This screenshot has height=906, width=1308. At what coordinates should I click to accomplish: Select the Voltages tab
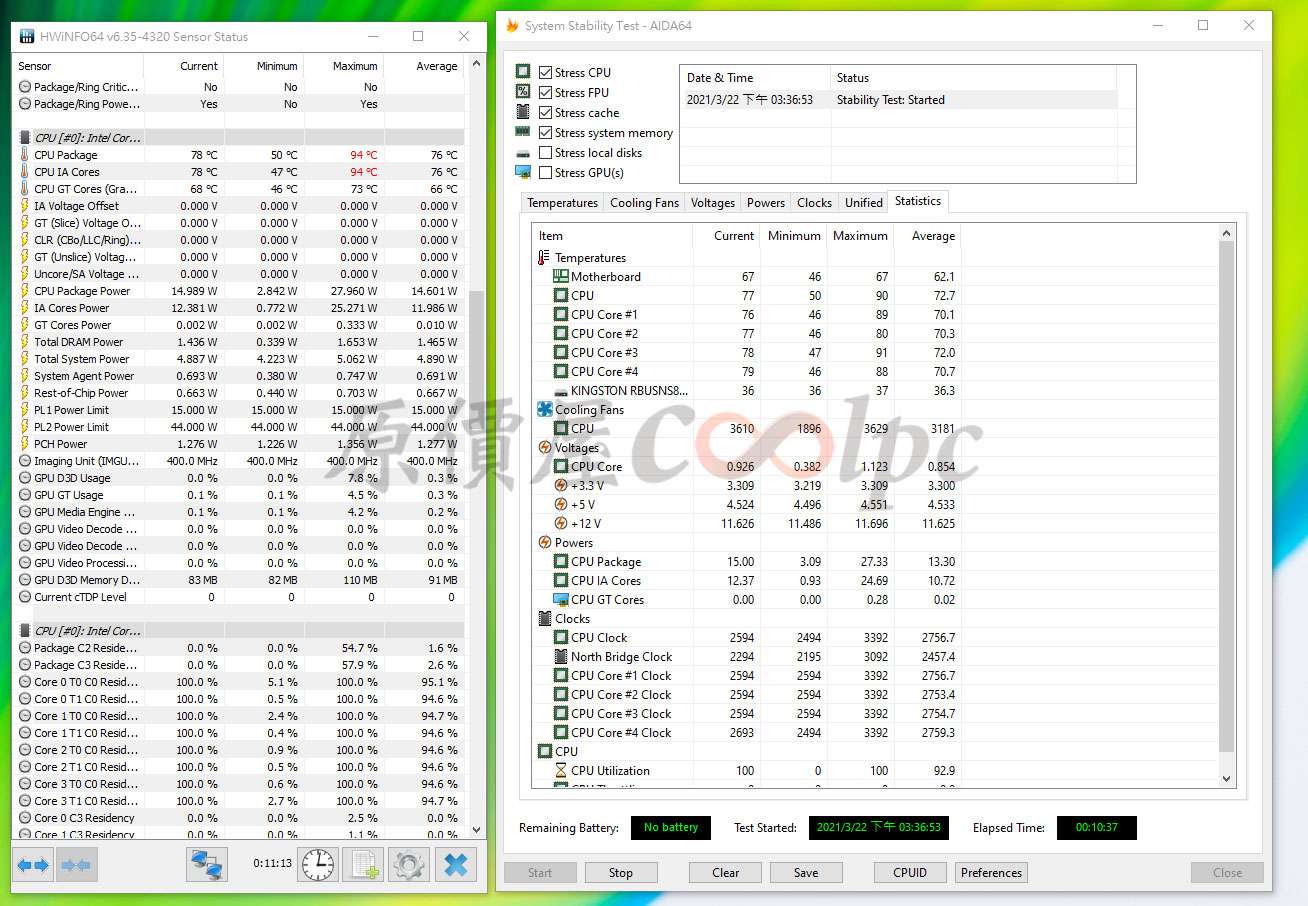coord(713,203)
